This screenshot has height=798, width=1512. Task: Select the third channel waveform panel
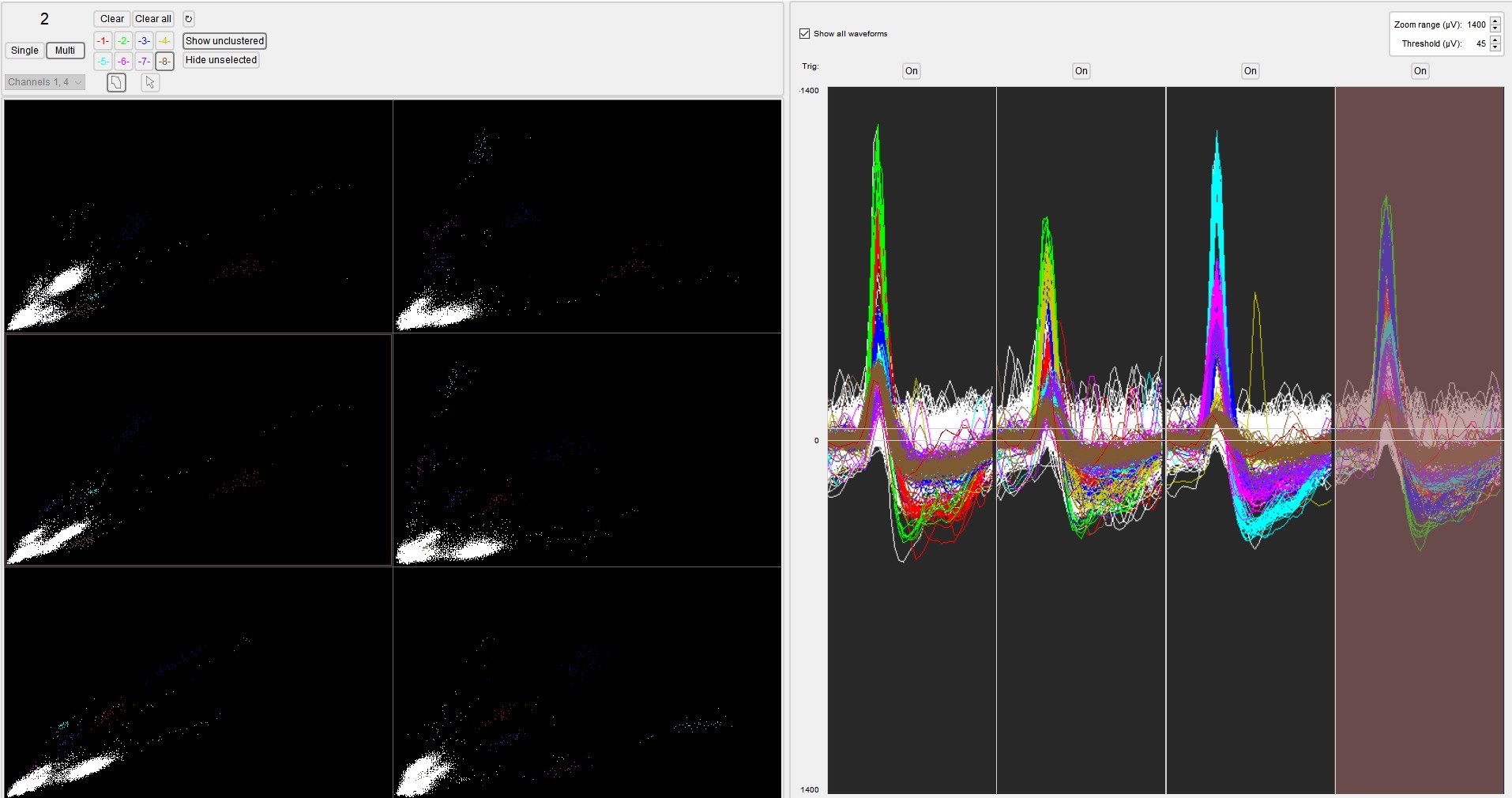click(x=1251, y=440)
